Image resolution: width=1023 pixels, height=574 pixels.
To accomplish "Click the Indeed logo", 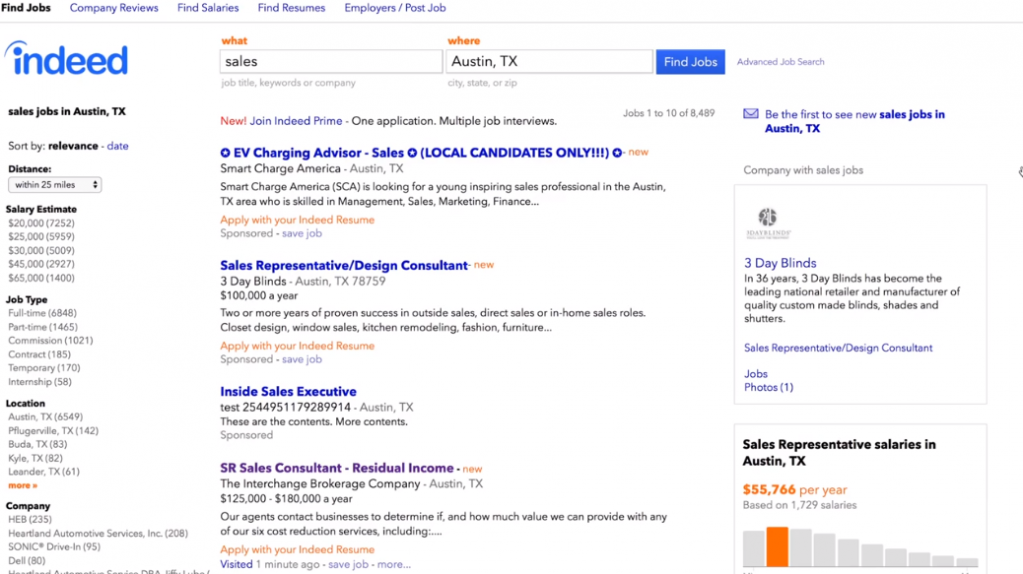I will 66,59.
